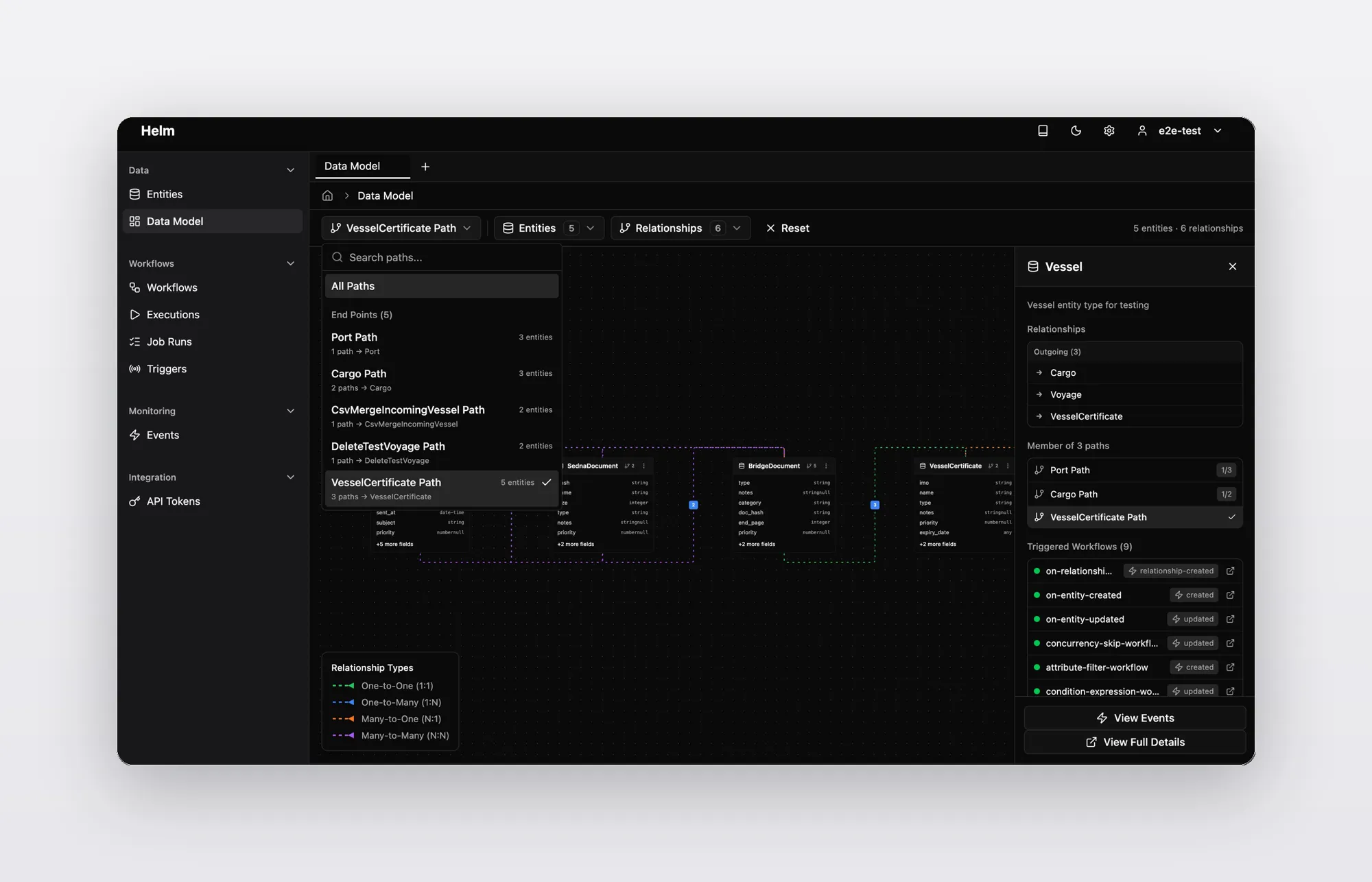Click Many-to-Many legend swatch

pyautogui.click(x=343, y=735)
